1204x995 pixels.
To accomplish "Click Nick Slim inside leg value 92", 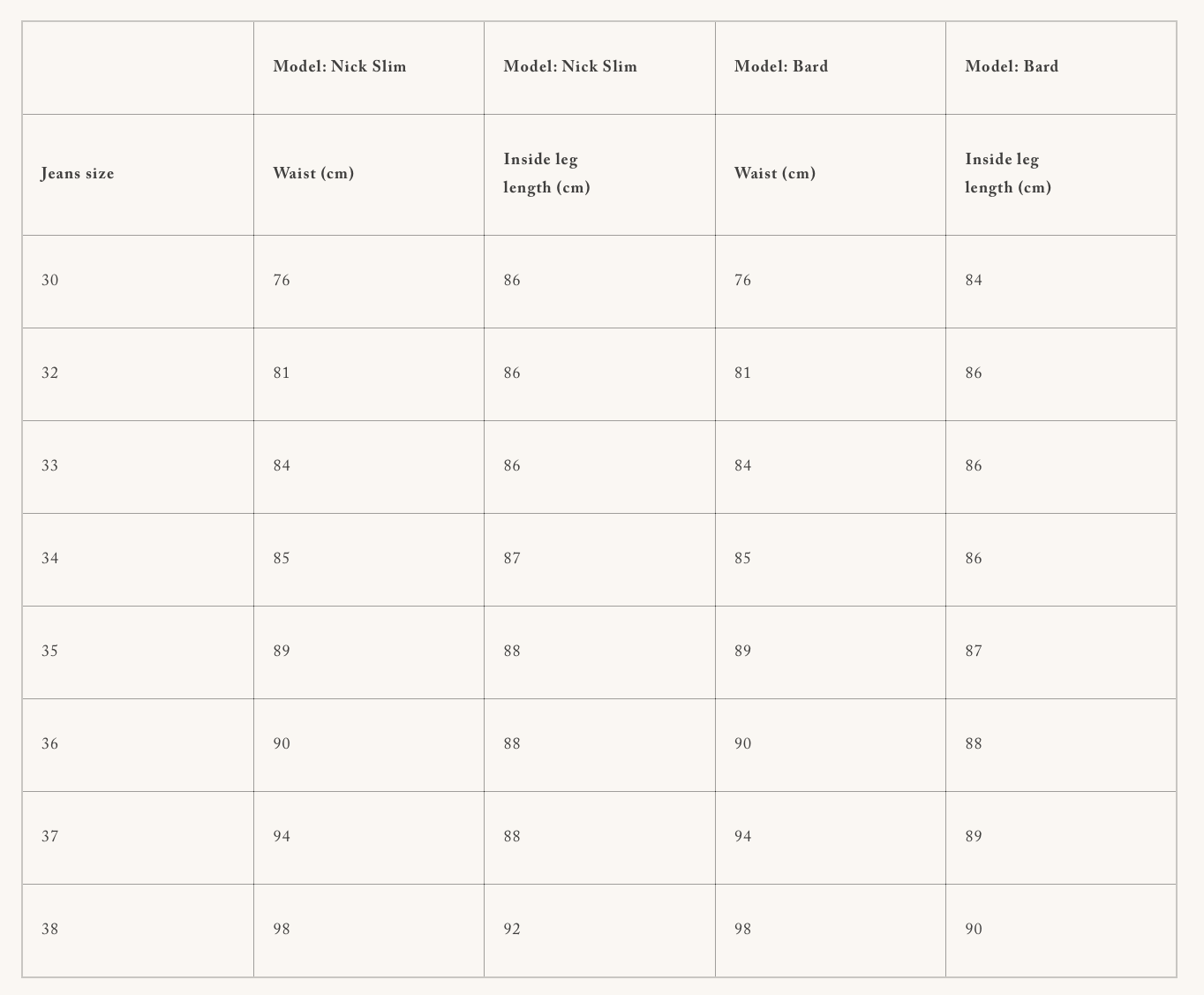I will 512,930.
